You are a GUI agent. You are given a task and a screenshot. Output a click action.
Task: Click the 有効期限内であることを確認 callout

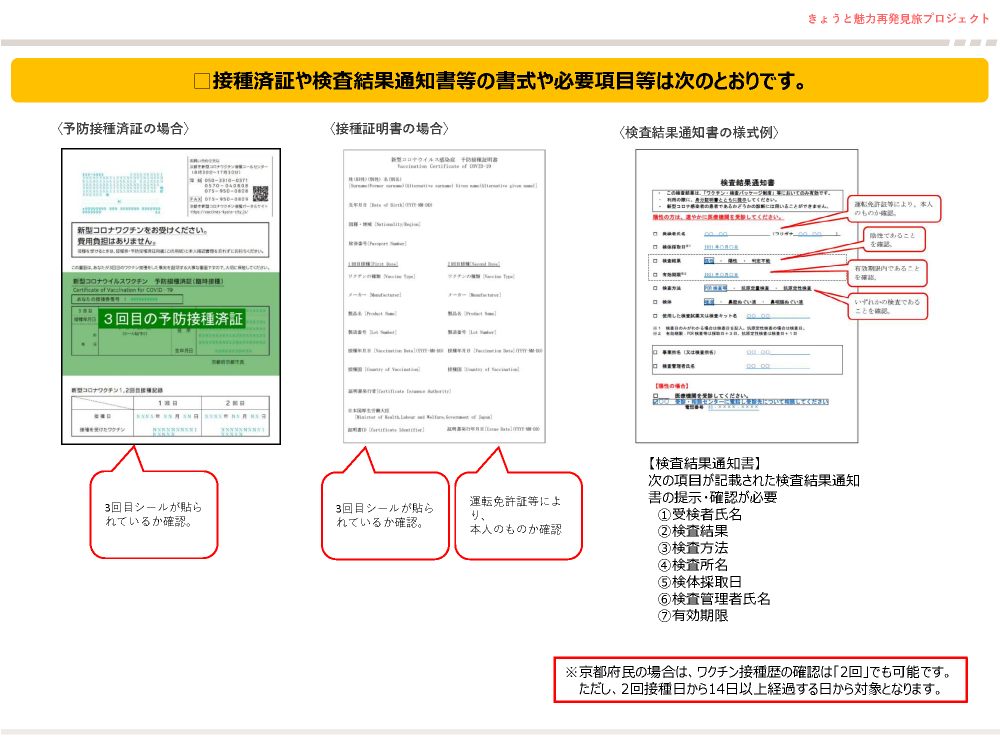coord(888,273)
